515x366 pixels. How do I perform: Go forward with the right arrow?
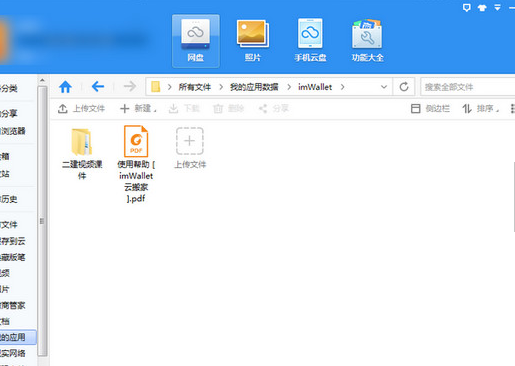[130, 87]
